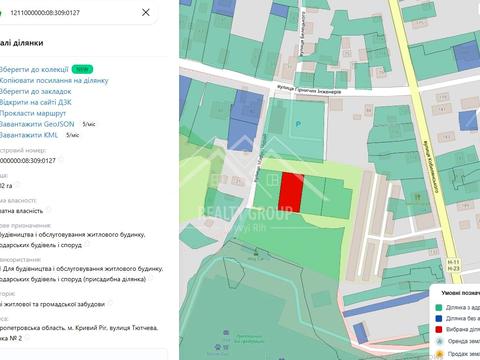Click 'Прокласти маршрут' link
Image resolution: width=480 pixels, height=360 pixels.
coord(33,113)
